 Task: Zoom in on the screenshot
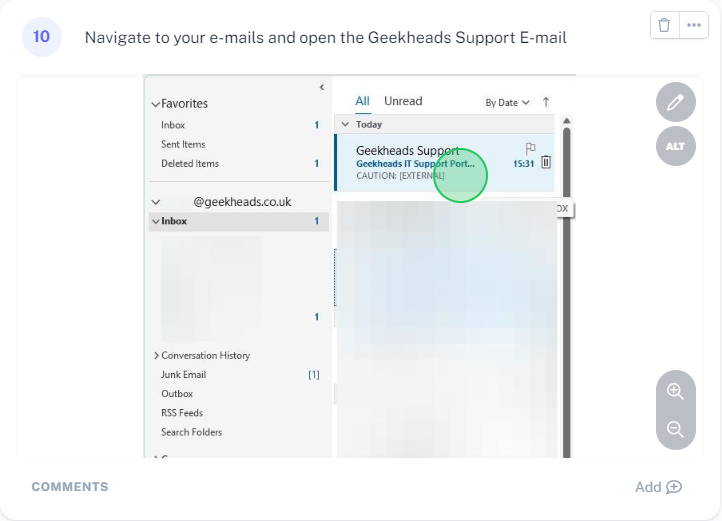(x=676, y=391)
